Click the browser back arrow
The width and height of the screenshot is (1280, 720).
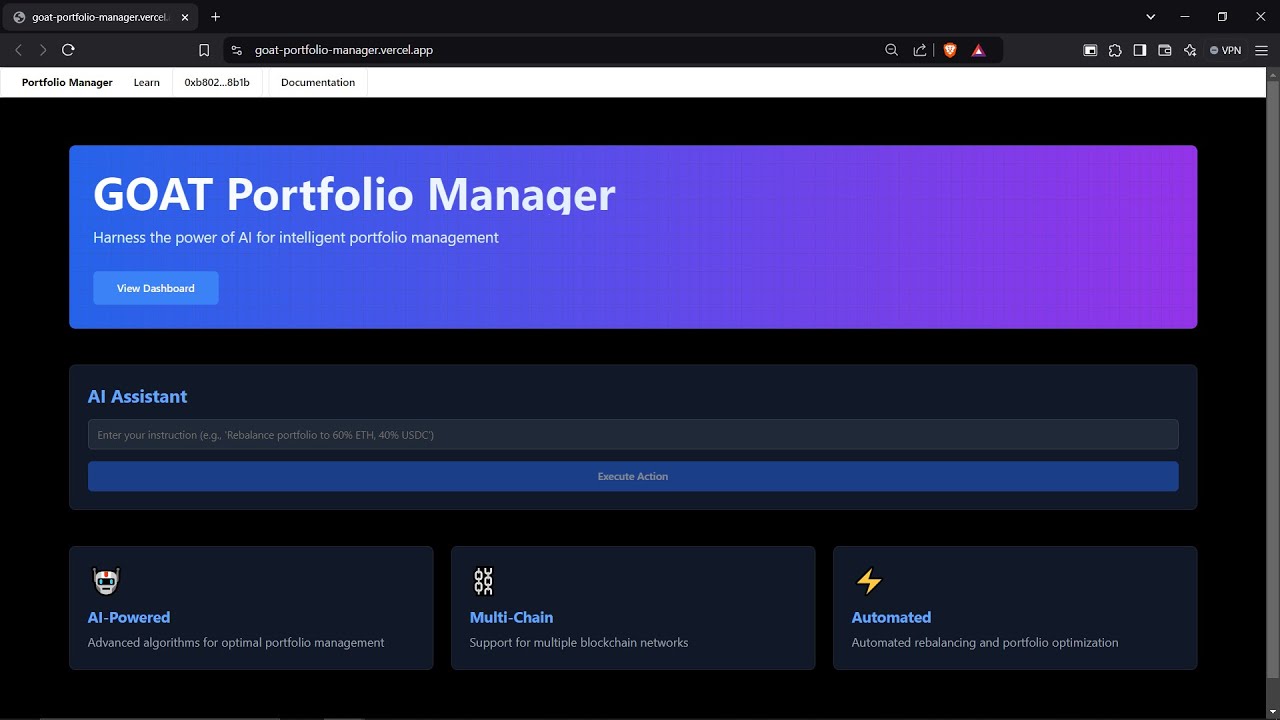pyautogui.click(x=18, y=50)
